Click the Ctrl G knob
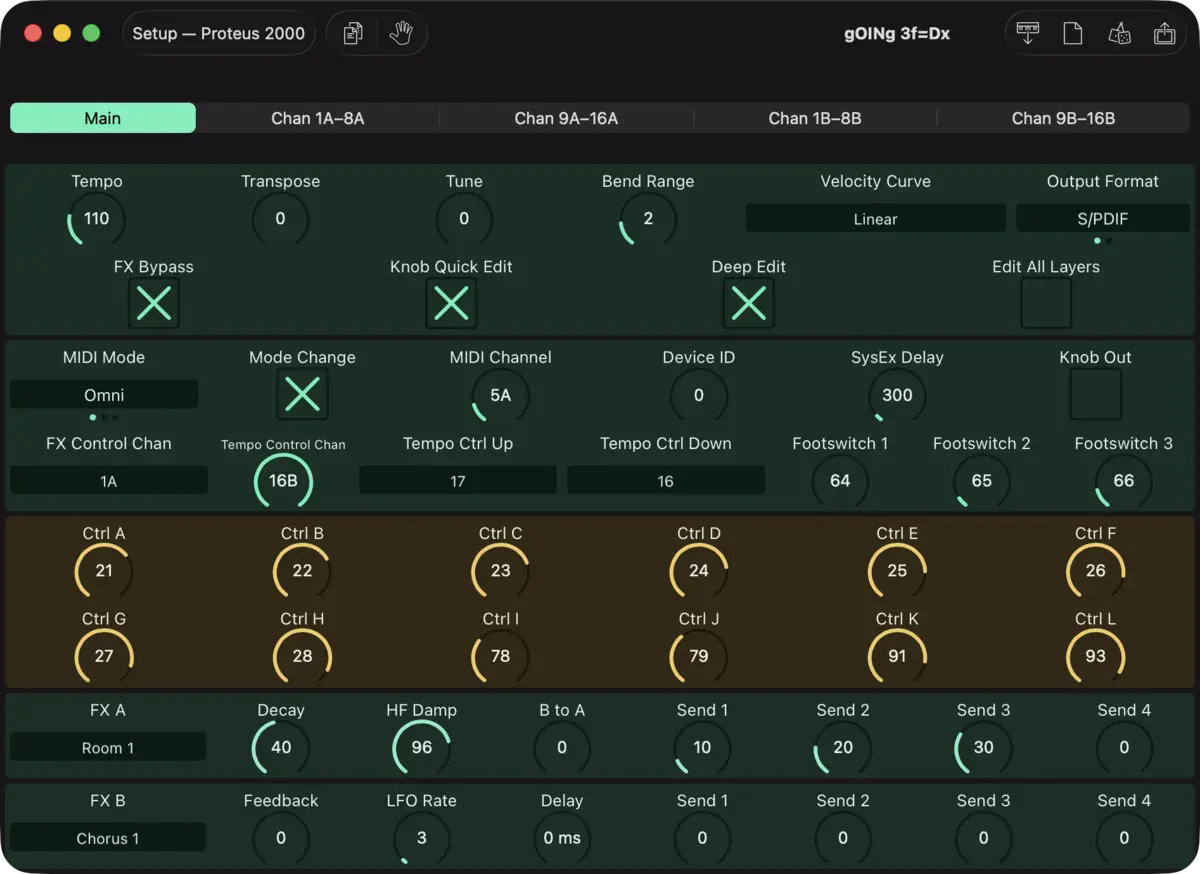Screen dimensions: 1200x874 (104, 657)
